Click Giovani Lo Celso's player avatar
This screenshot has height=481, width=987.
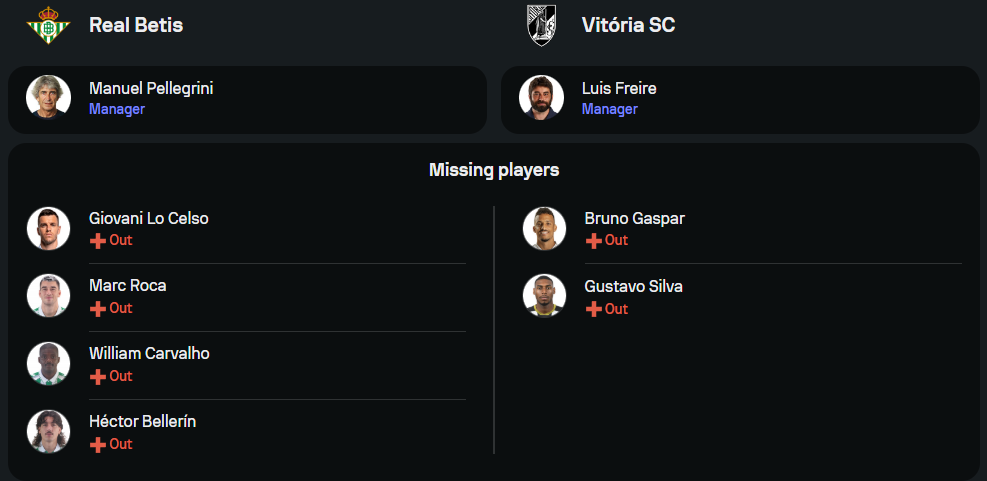point(48,228)
